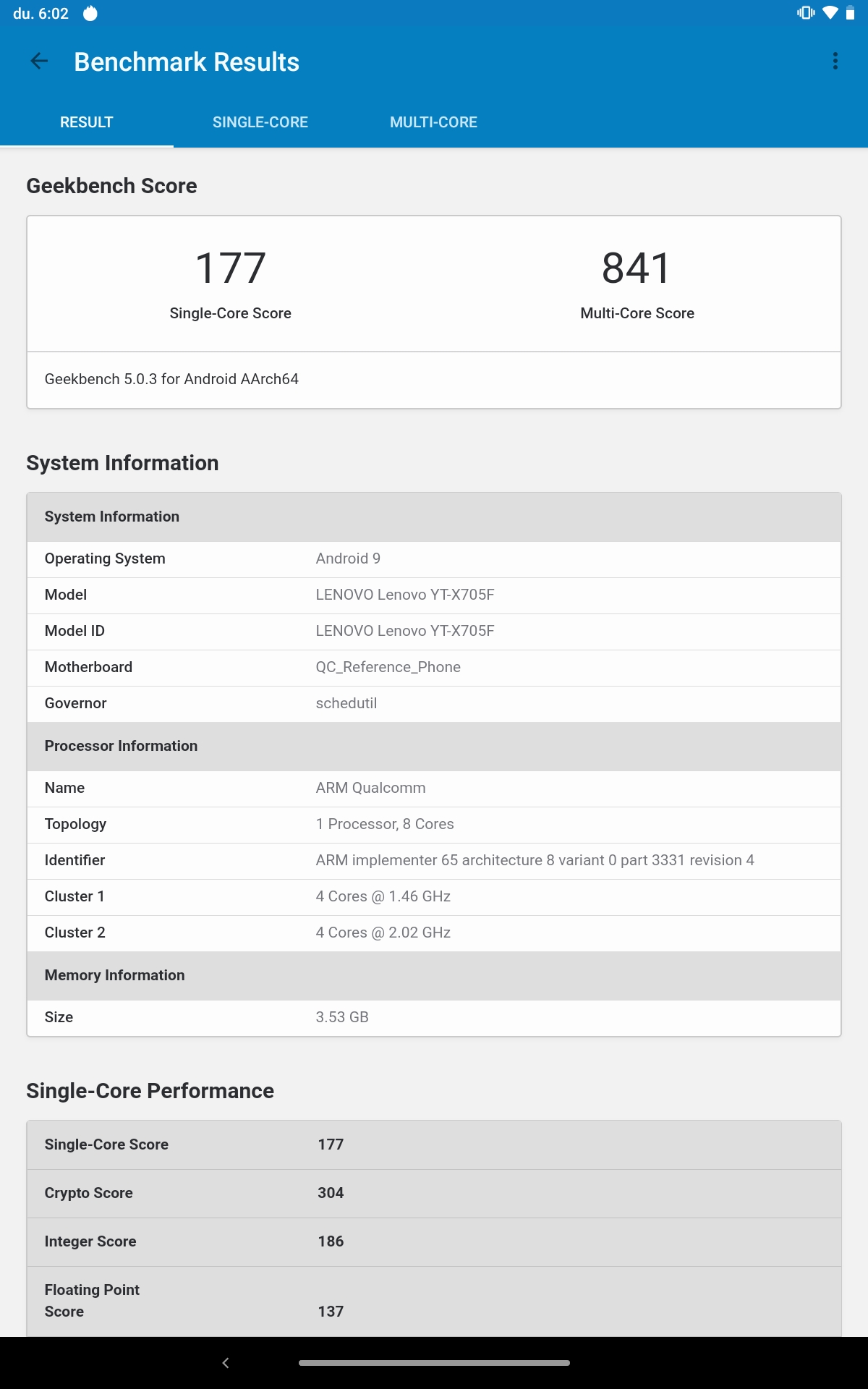Tap the QC_Reference_Phone motherboard value

[388, 667]
